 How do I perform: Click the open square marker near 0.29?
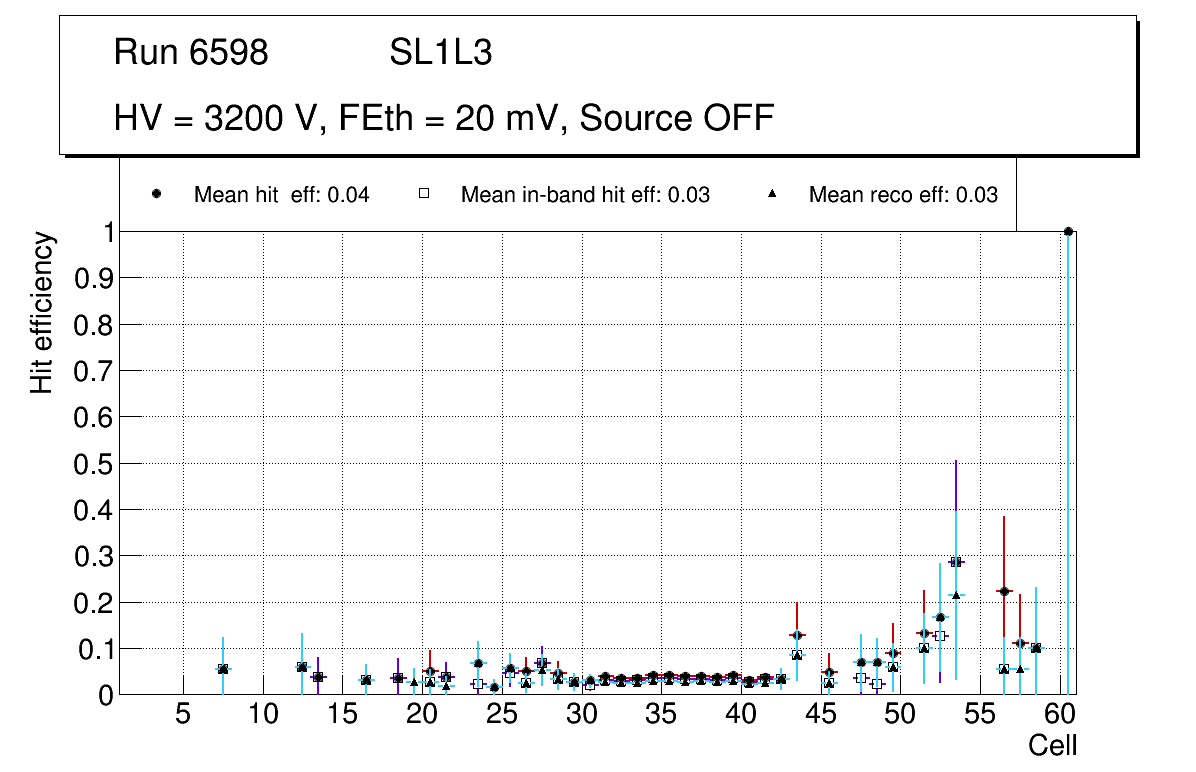click(956, 562)
